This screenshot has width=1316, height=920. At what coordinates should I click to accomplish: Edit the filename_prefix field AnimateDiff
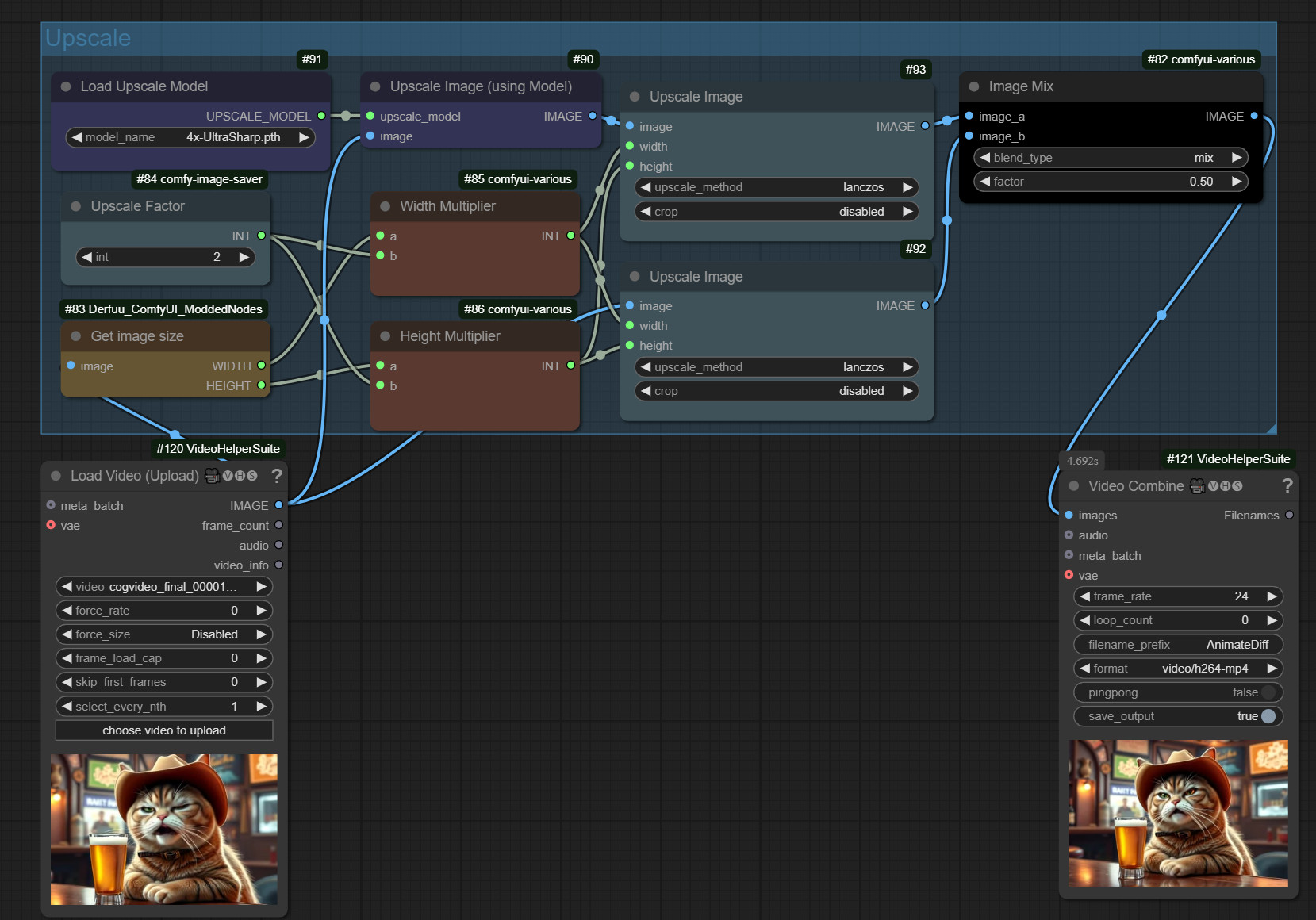(x=1178, y=645)
